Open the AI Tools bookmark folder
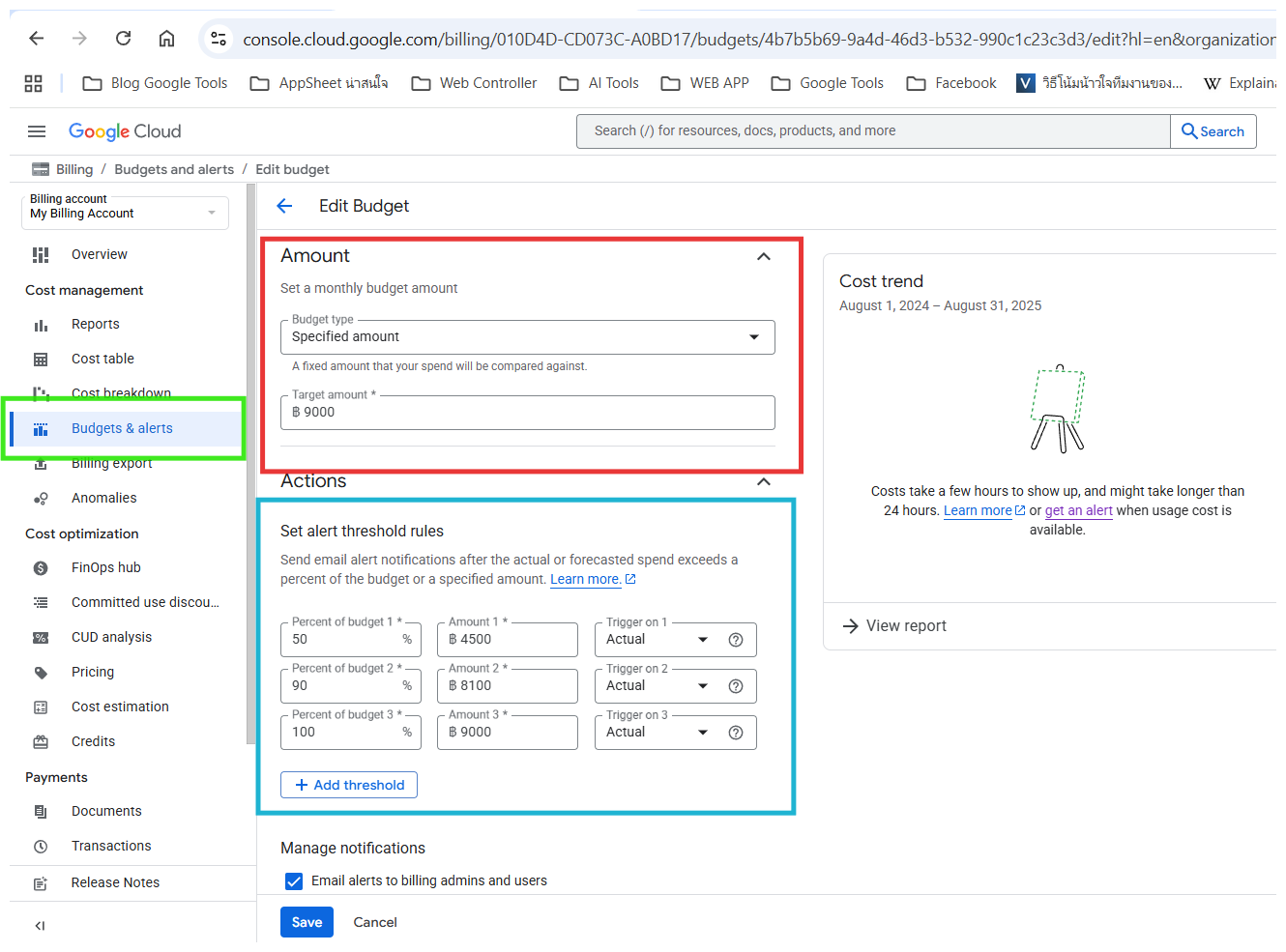 (x=599, y=83)
